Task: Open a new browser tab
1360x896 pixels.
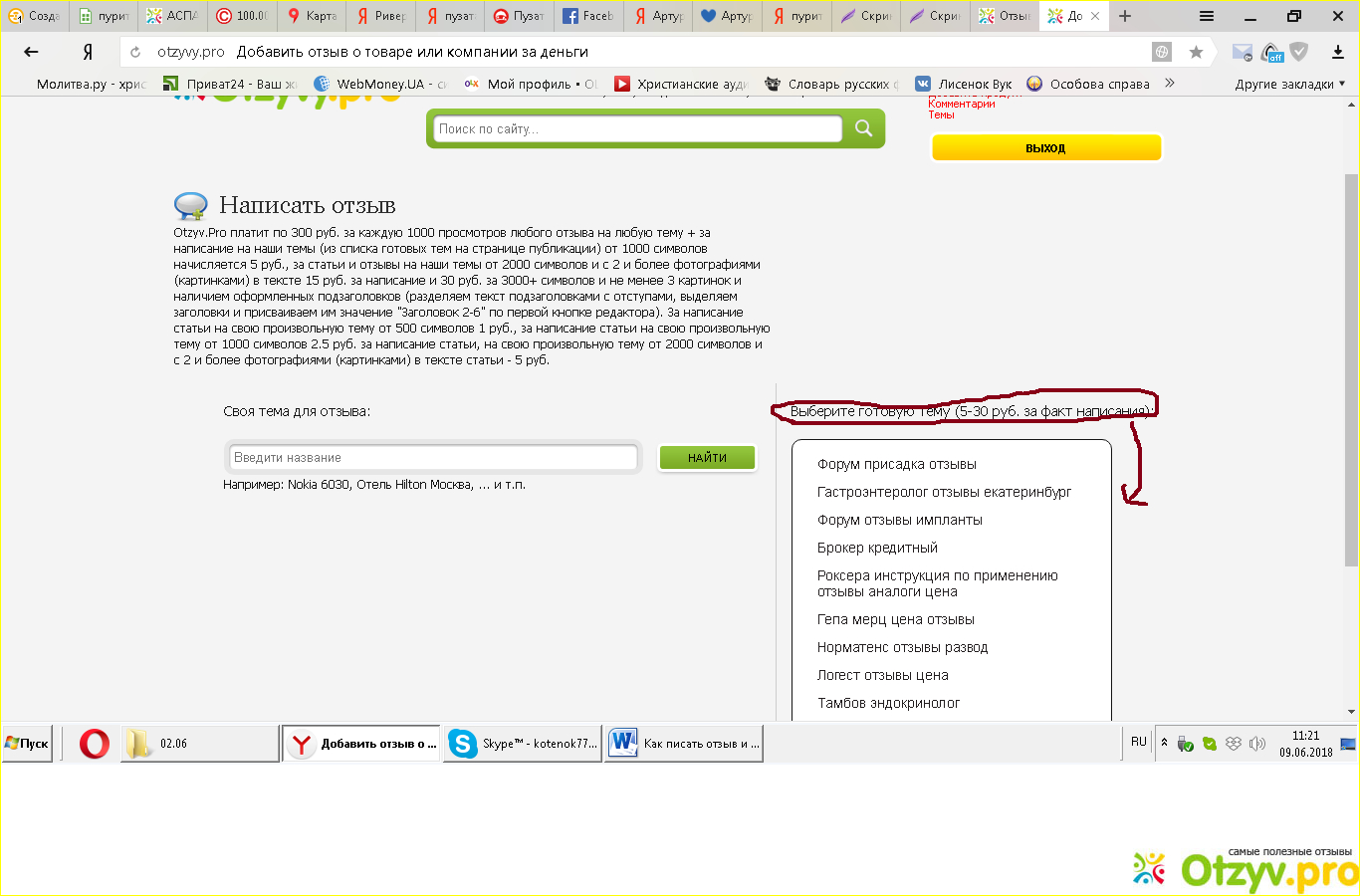Action: pyautogui.click(x=1125, y=16)
